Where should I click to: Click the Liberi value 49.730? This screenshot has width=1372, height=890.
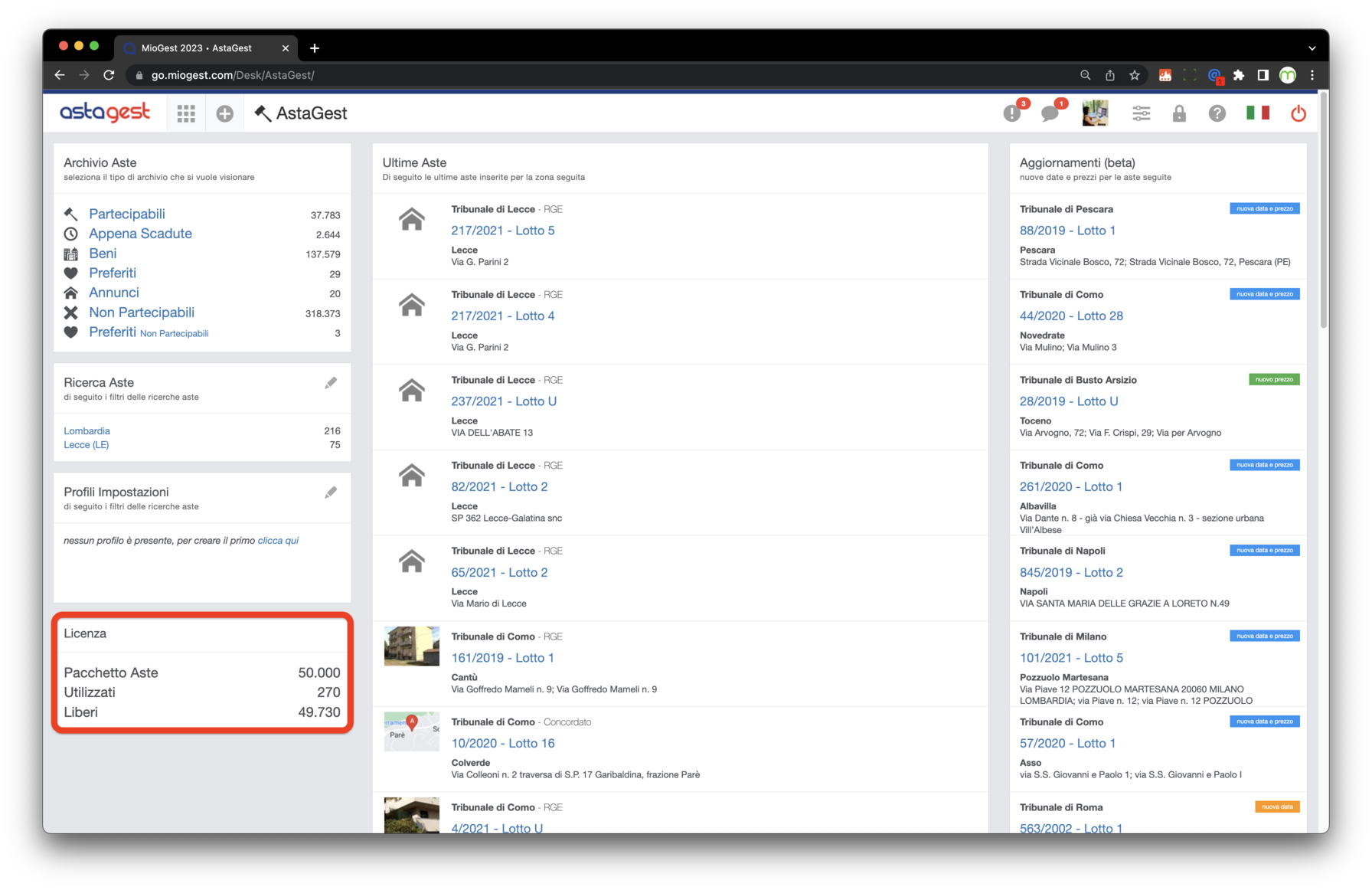tap(318, 712)
